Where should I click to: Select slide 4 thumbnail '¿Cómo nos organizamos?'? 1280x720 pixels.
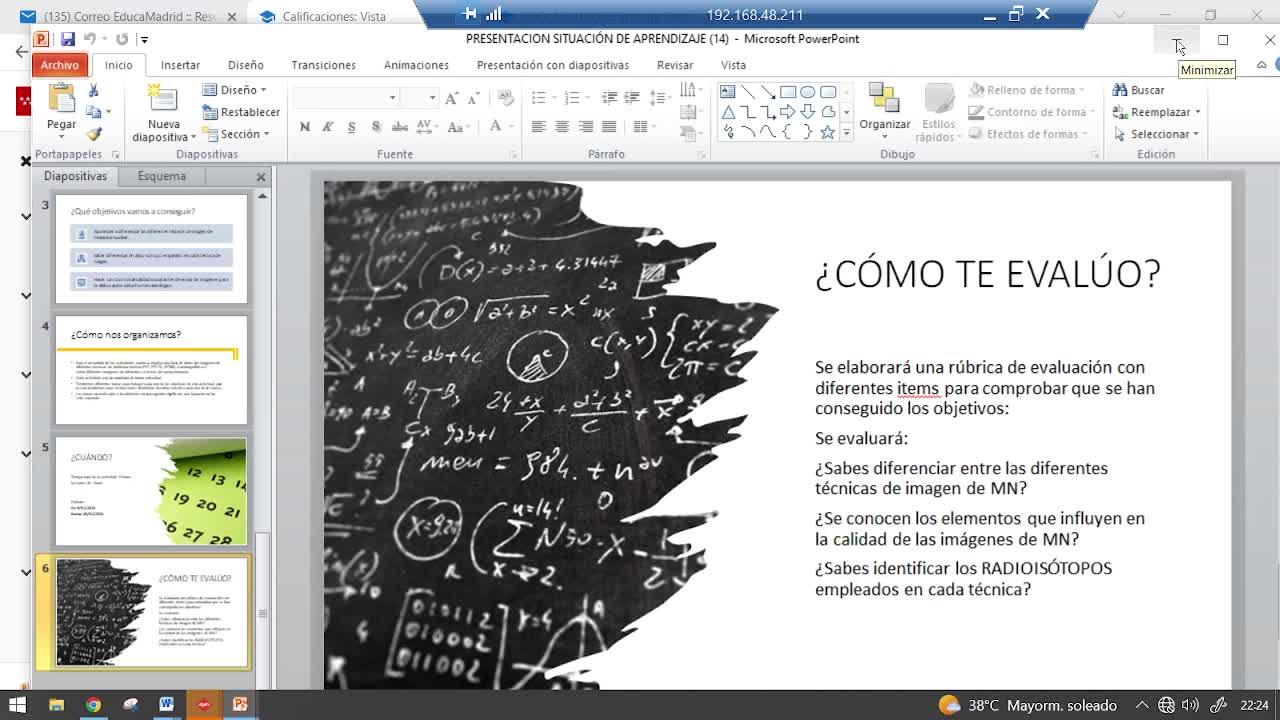(x=151, y=370)
